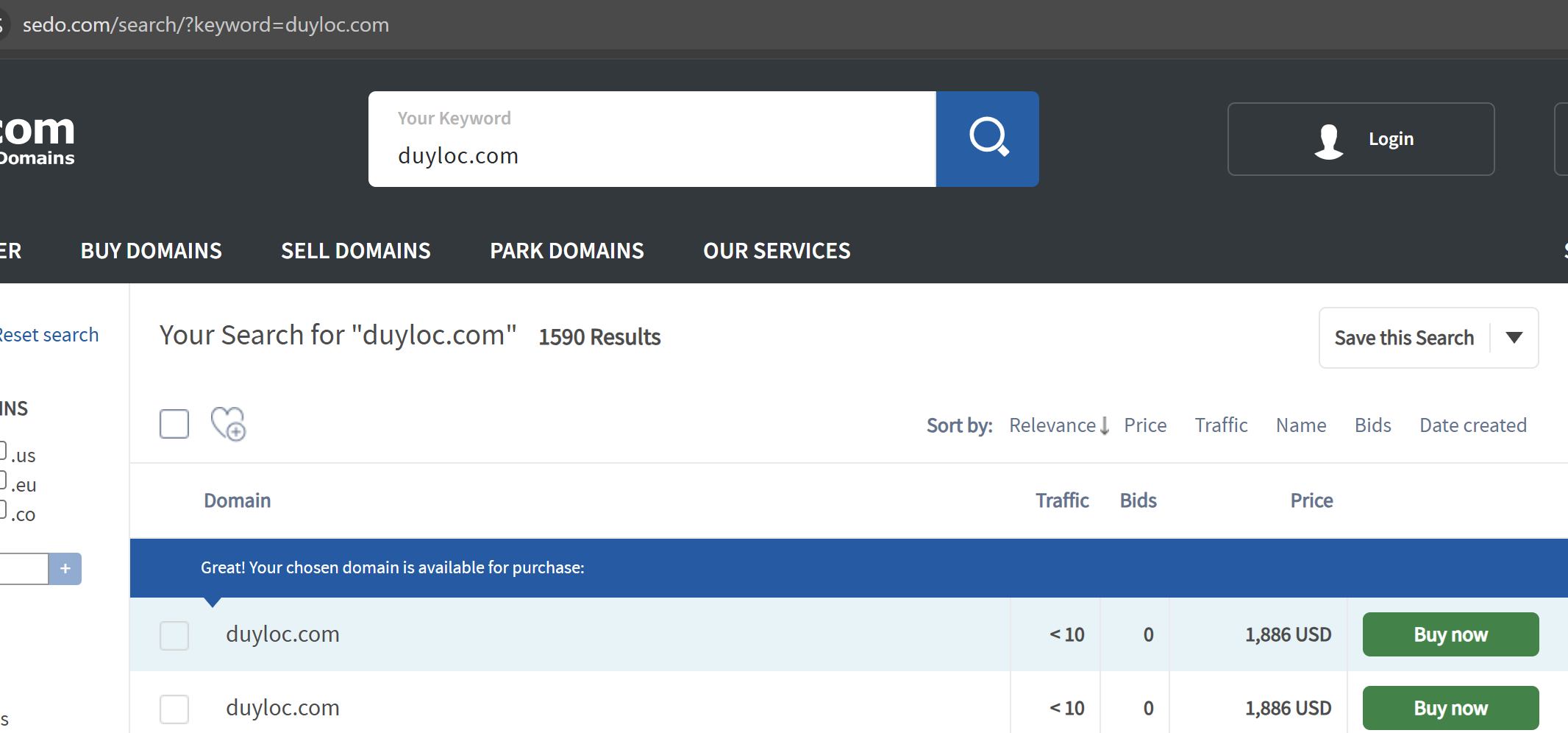Click the '1,886 USD' price in lower white row
The width and height of the screenshot is (1568, 733).
click(x=1288, y=708)
